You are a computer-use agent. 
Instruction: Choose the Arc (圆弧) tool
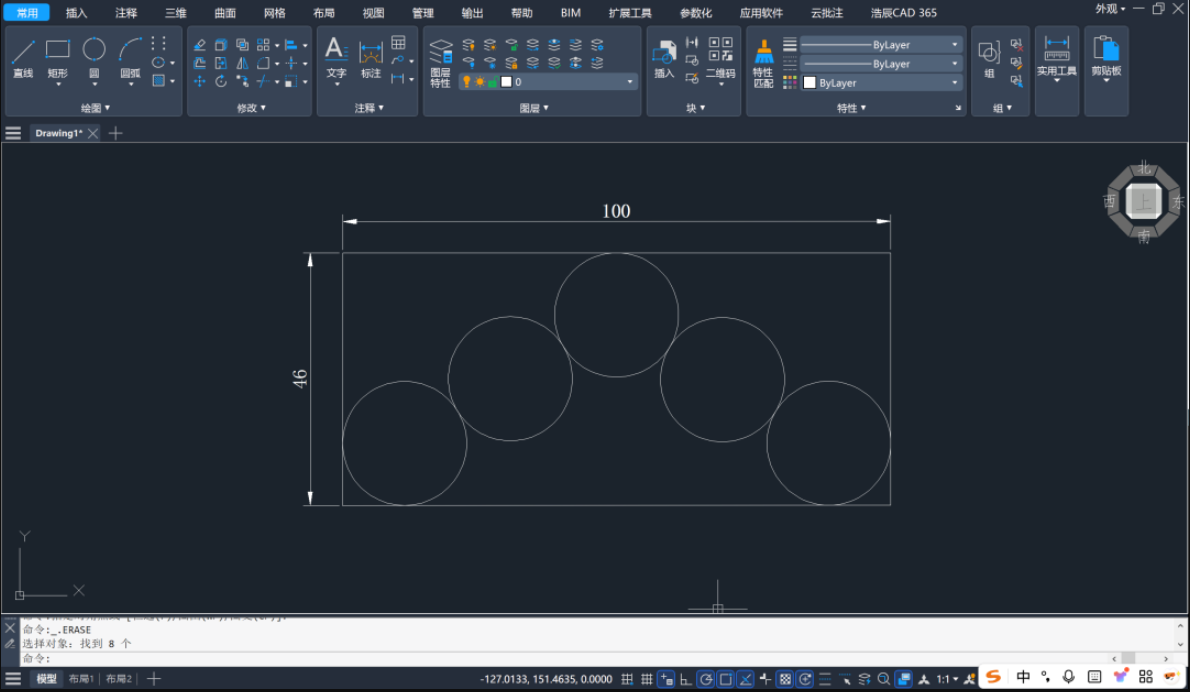click(x=130, y=58)
